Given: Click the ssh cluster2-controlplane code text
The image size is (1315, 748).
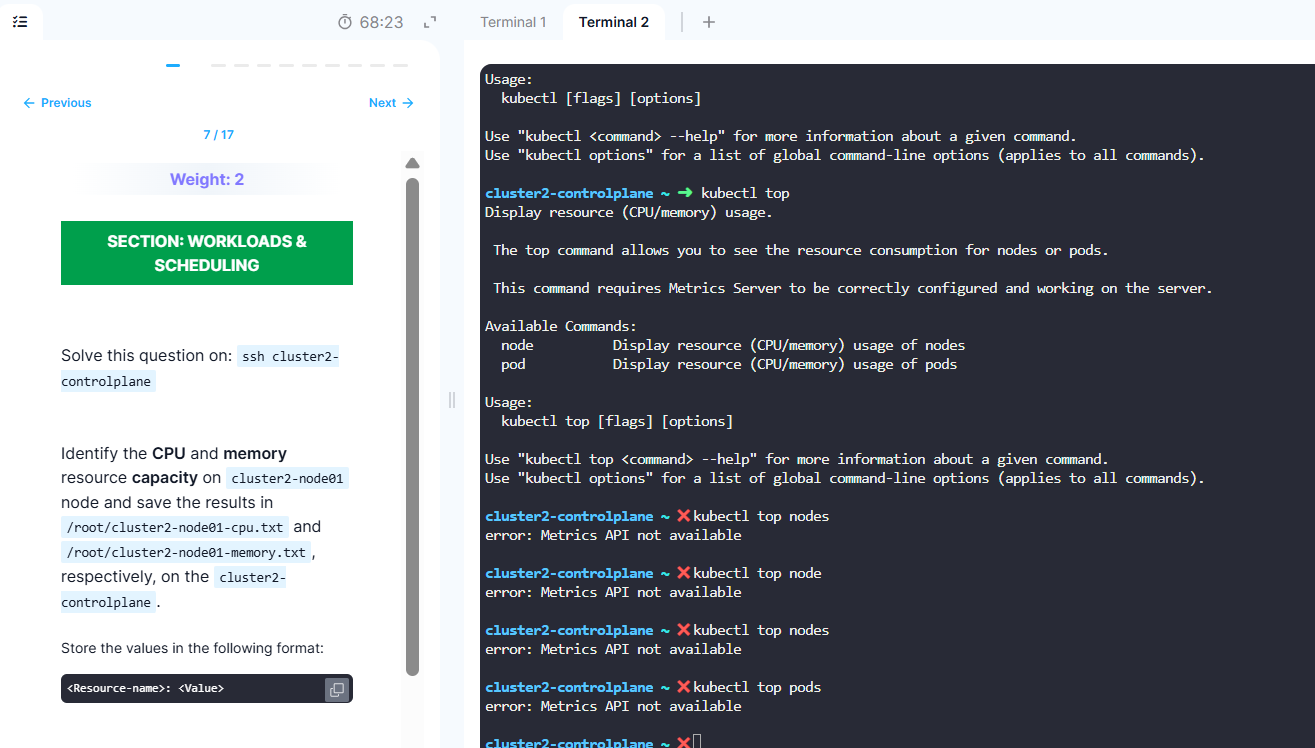Looking at the screenshot, I should (x=200, y=368).
